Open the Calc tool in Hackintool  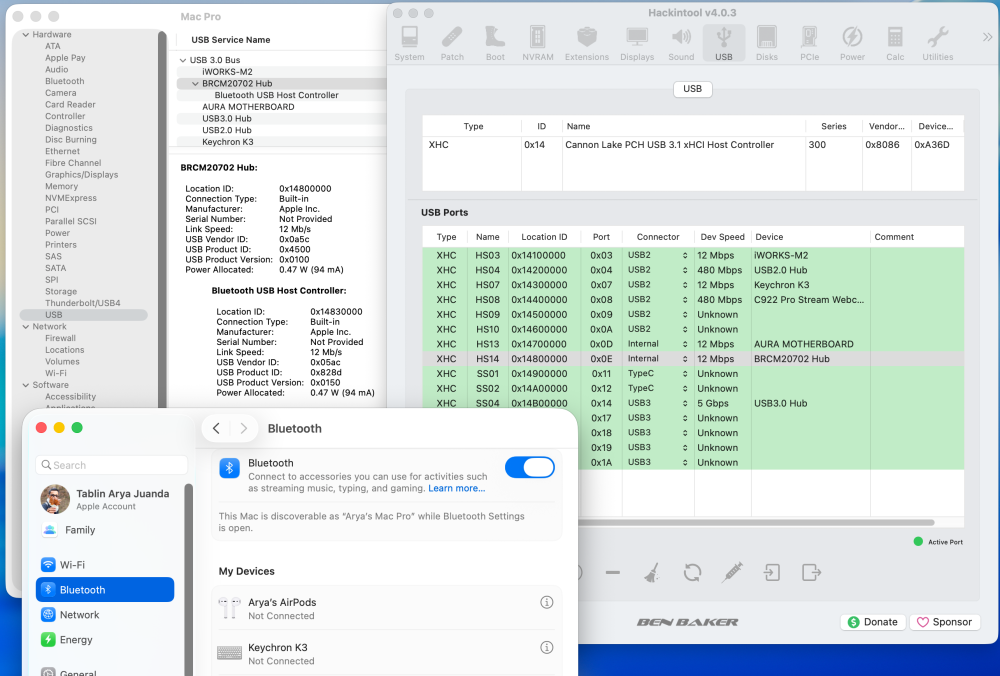click(895, 43)
